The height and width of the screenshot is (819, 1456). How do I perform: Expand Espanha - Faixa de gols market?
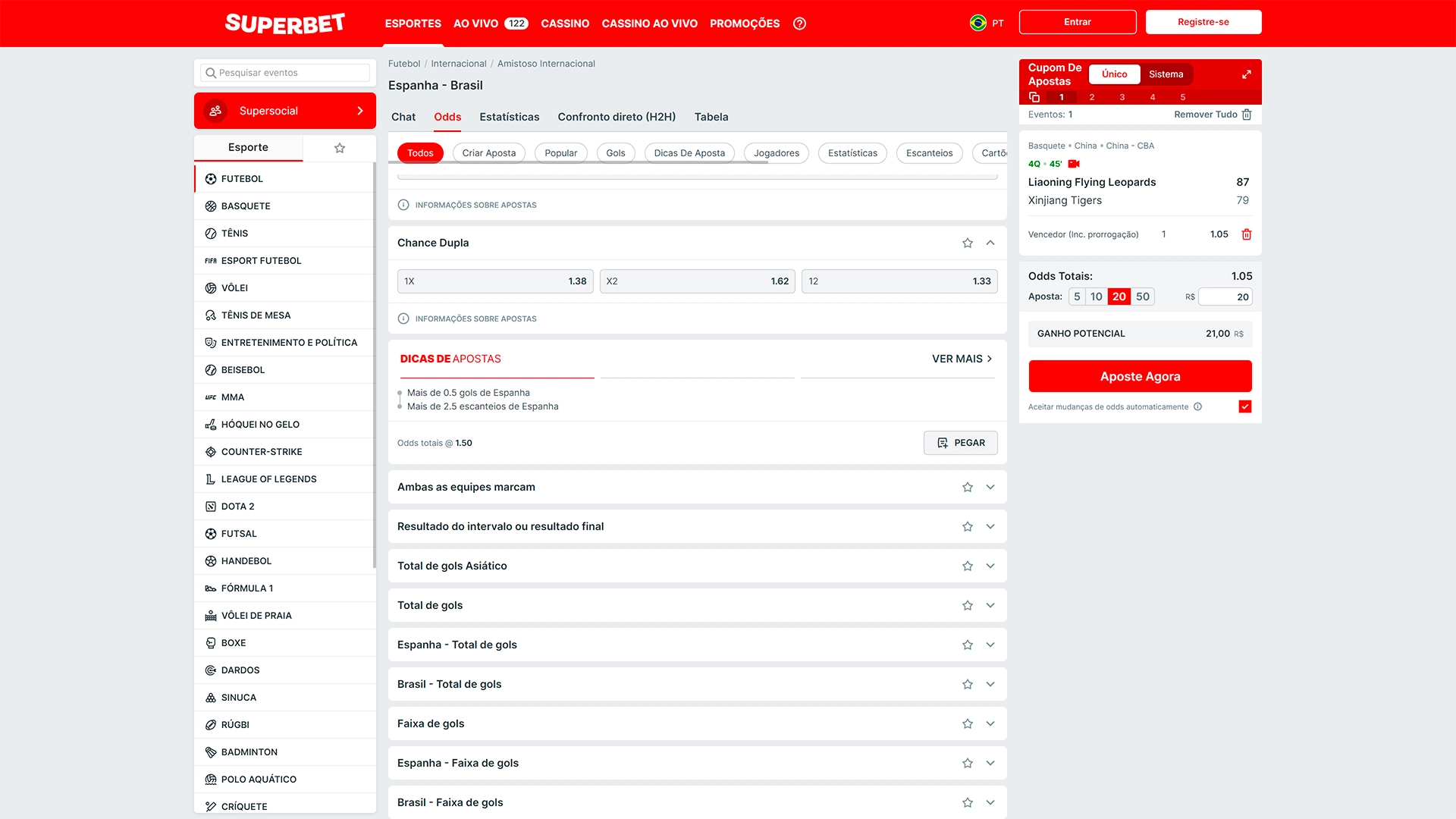[990, 763]
